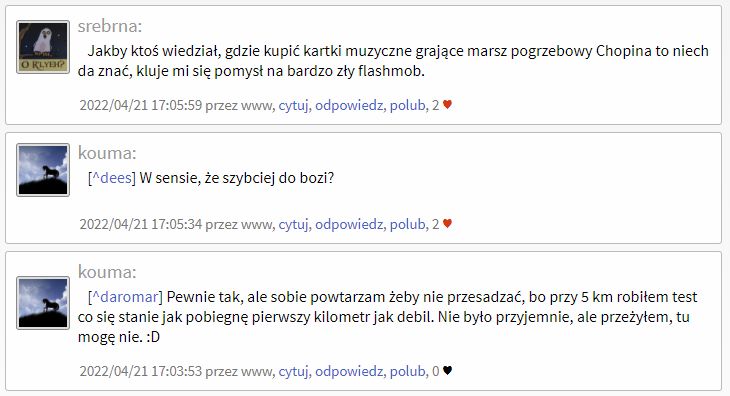The height and width of the screenshot is (396, 730).
Task: Open the kouma username above the dees reply
Action: pos(107,153)
